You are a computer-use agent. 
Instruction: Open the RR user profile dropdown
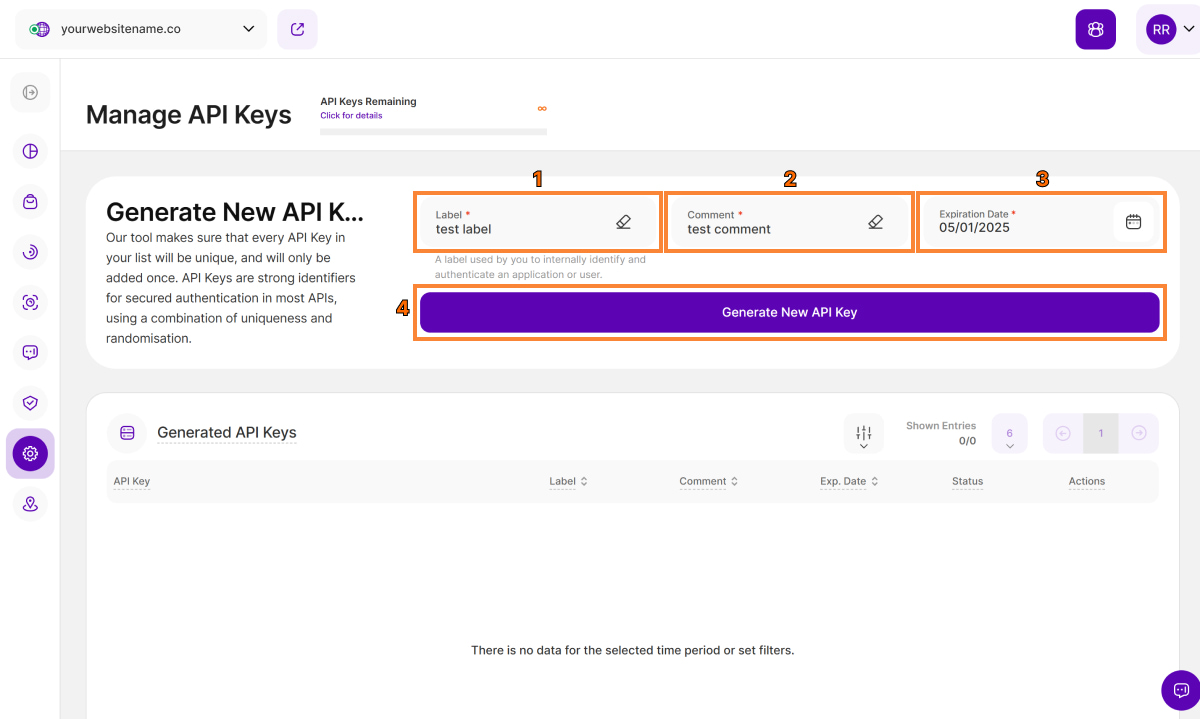(x=1170, y=29)
